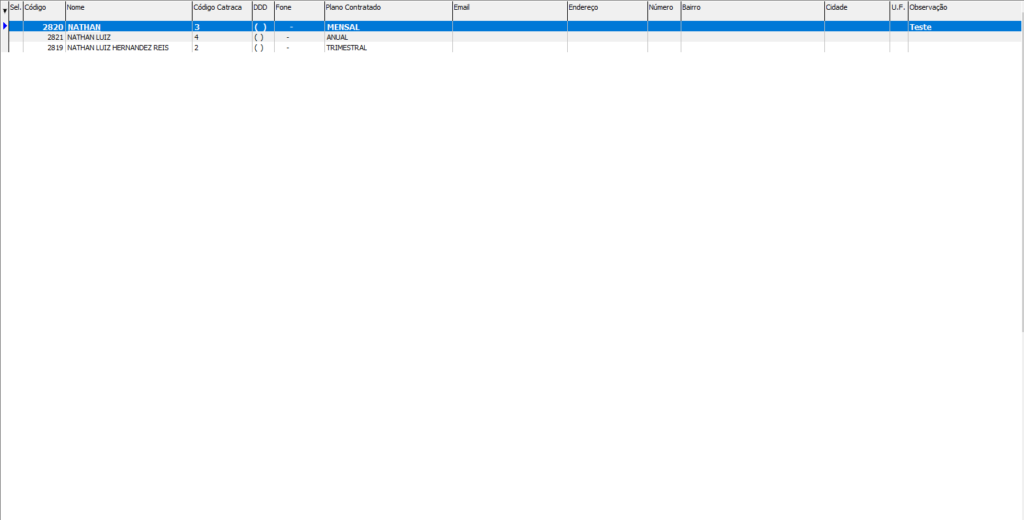Select the name cell NATHAN LUIZ
The image size is (1024, 520).
129,37
